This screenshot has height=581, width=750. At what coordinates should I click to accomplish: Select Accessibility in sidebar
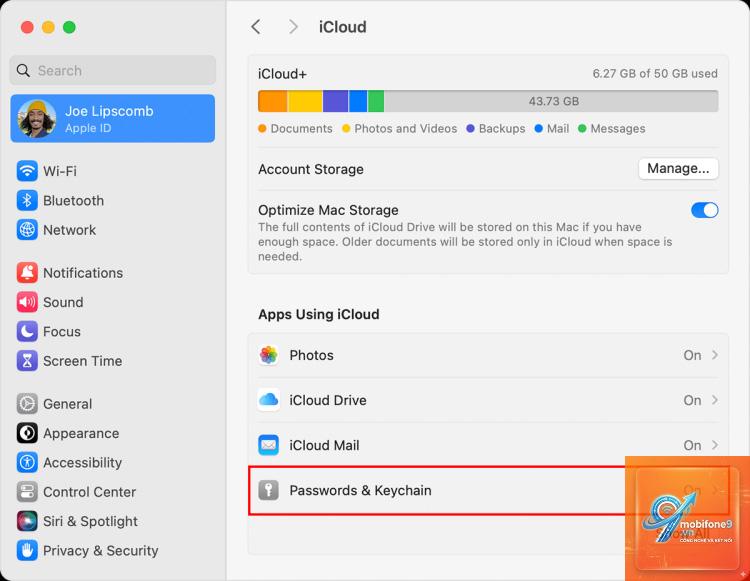tap(113, 462)
